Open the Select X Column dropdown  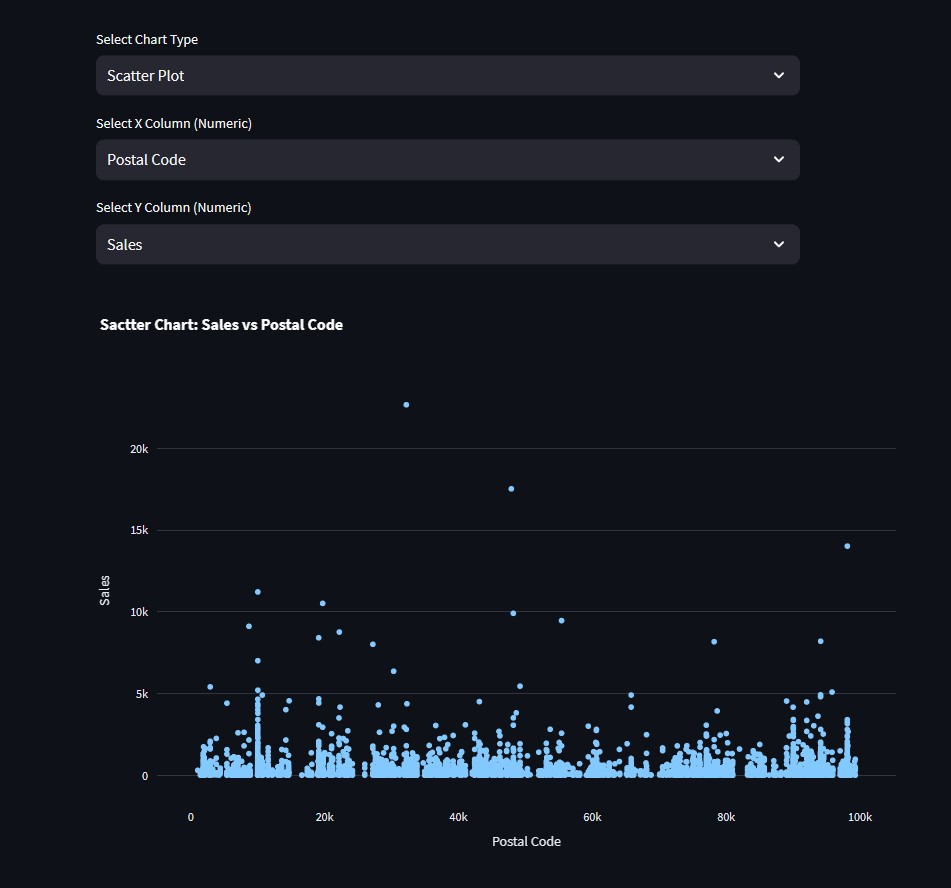pos(447,159)
